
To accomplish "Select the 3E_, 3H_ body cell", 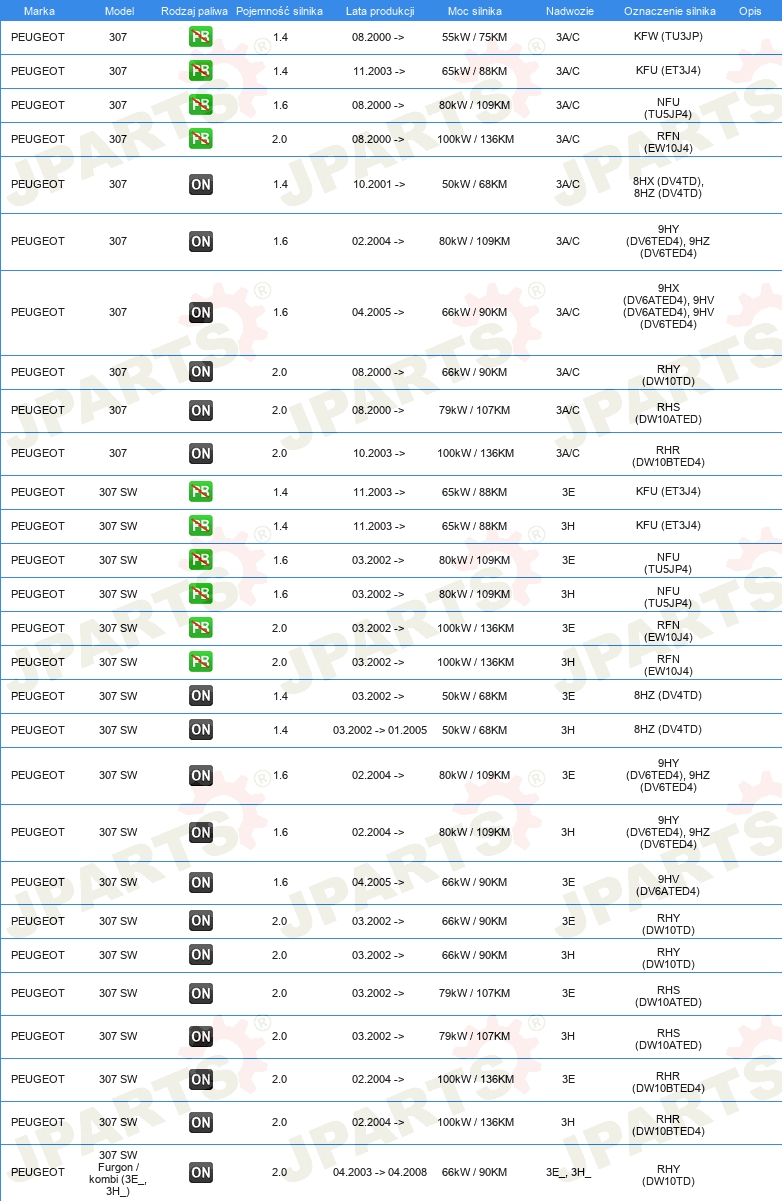I will point(568,1172).
